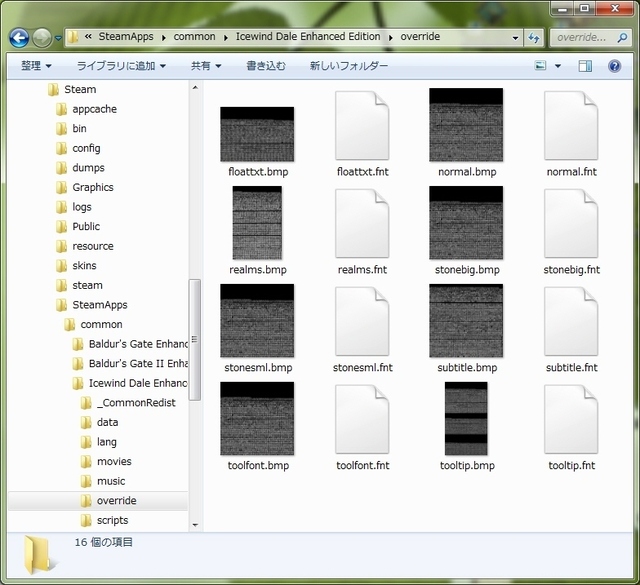The width and height of the screenshot is (640, 585).
Task: Select the tooltip.bmp thumbnail
Action: pos(466,420)
